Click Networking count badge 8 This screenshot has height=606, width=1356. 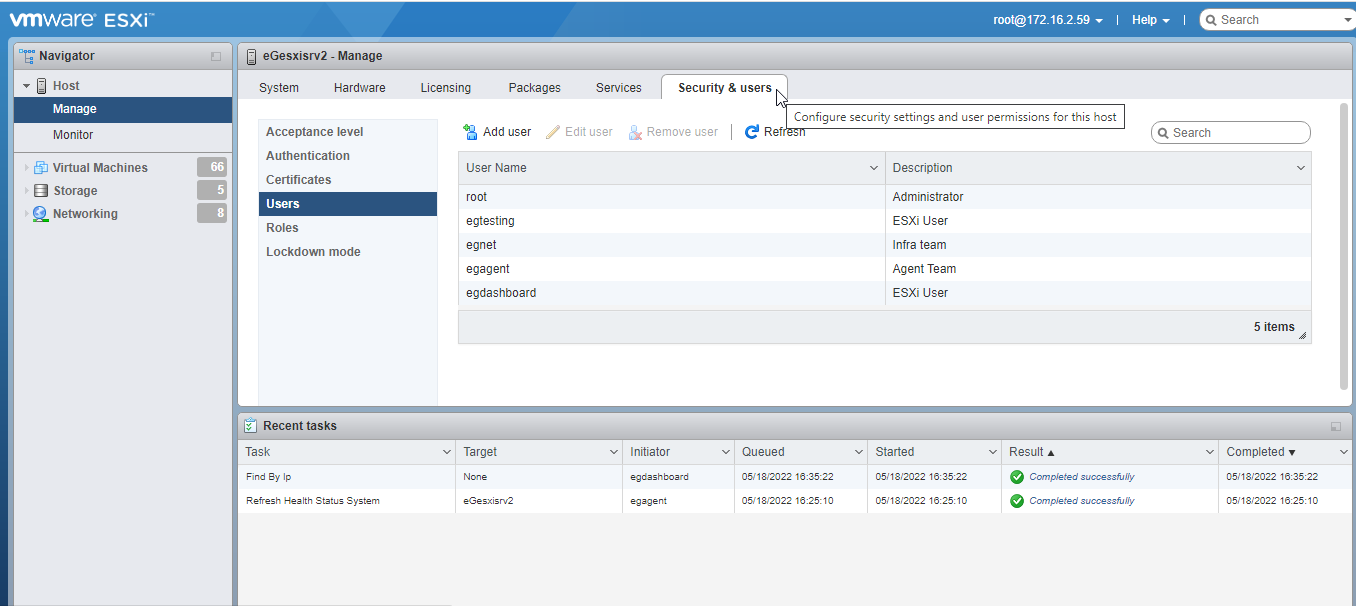212,213
